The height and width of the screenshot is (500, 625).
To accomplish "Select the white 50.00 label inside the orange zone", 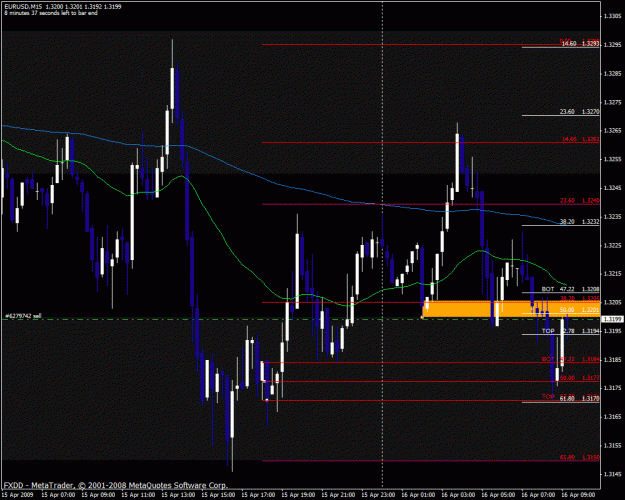I will click(579, 310).
